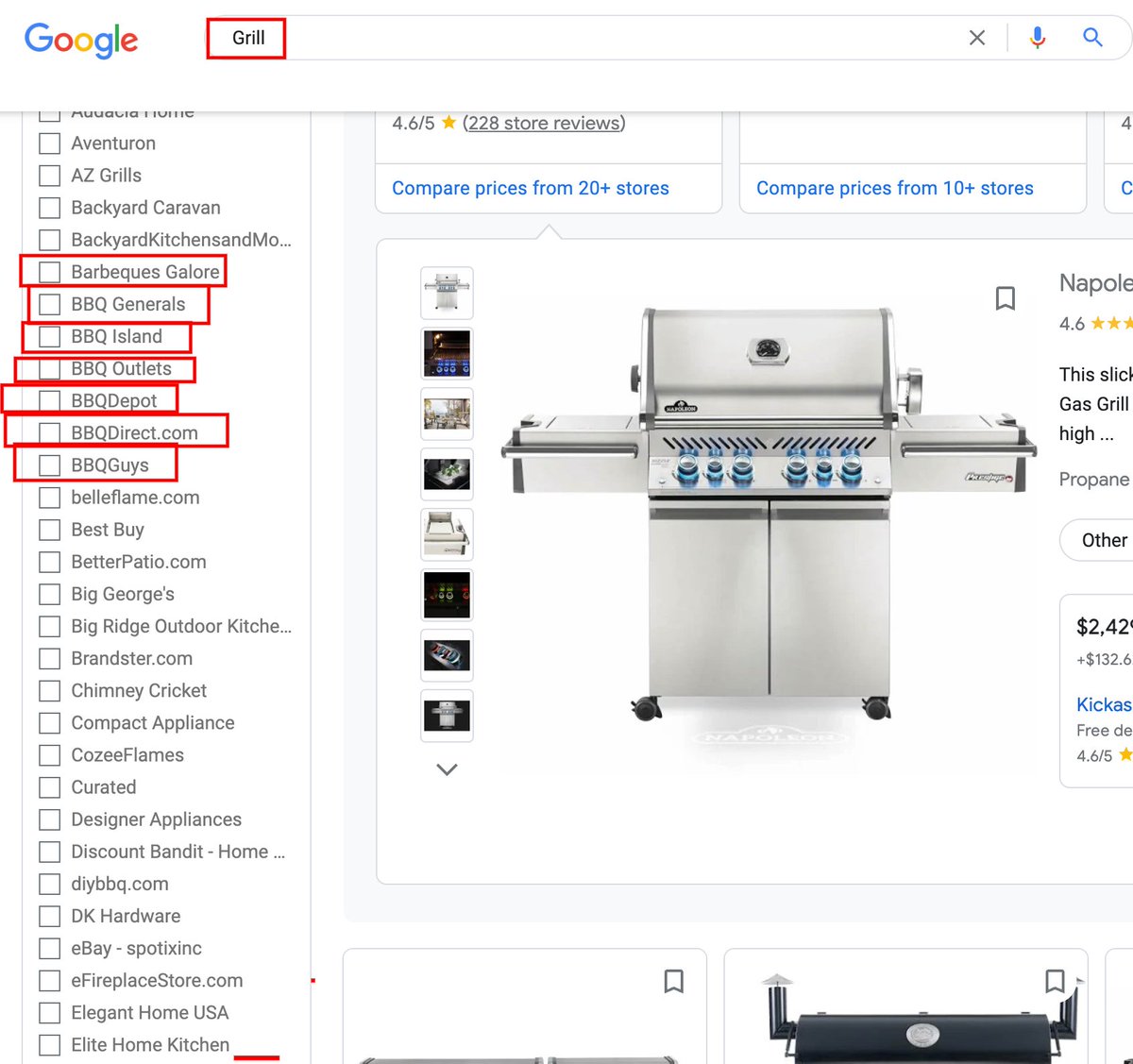1133x1064 pixels.
Task: Save the black smoker grill bookmark
Action: click(x=1055, y=981)
